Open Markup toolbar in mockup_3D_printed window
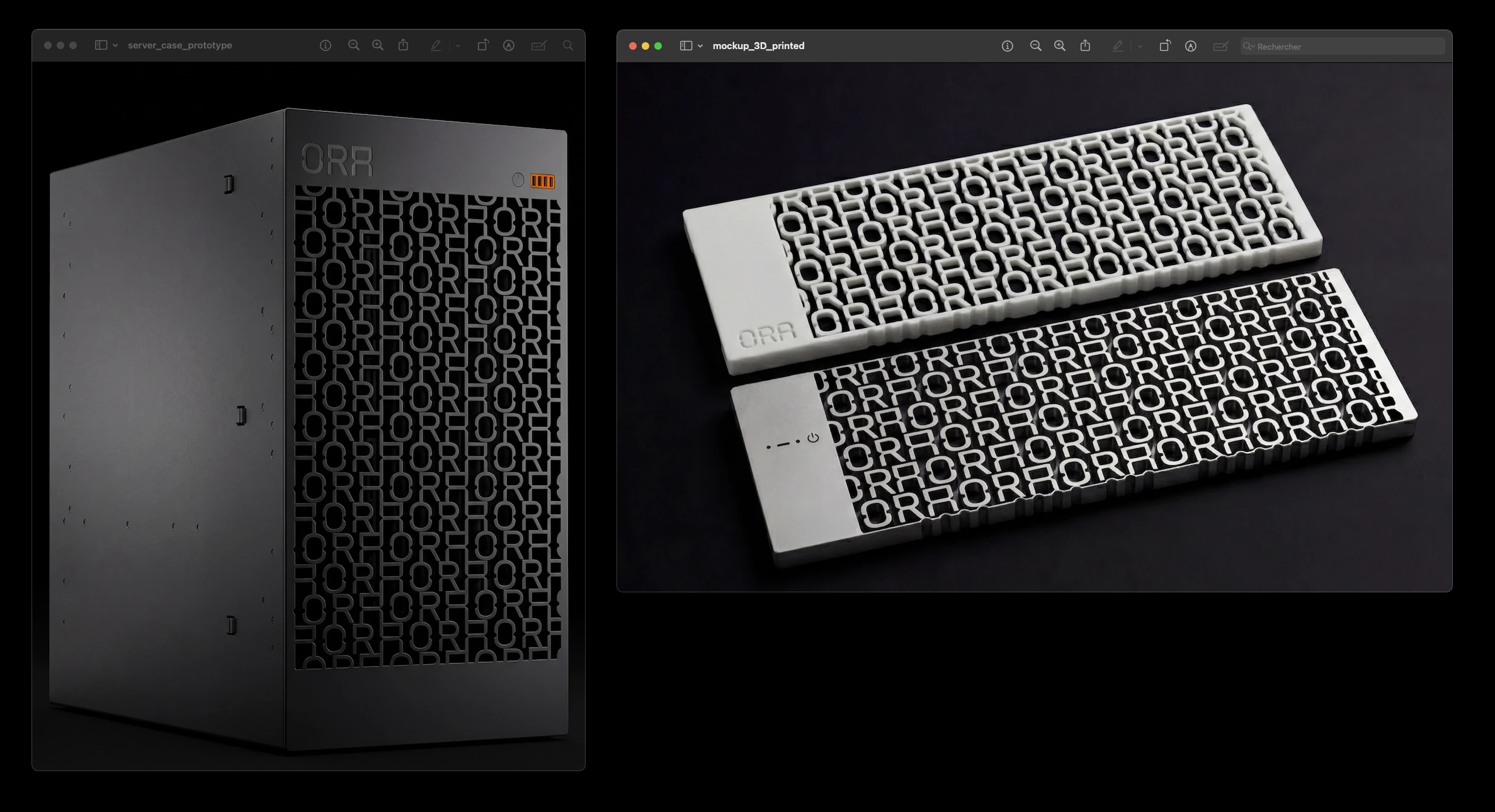The width and height of the screenshot is (1495, 812). pos(1190,46)
